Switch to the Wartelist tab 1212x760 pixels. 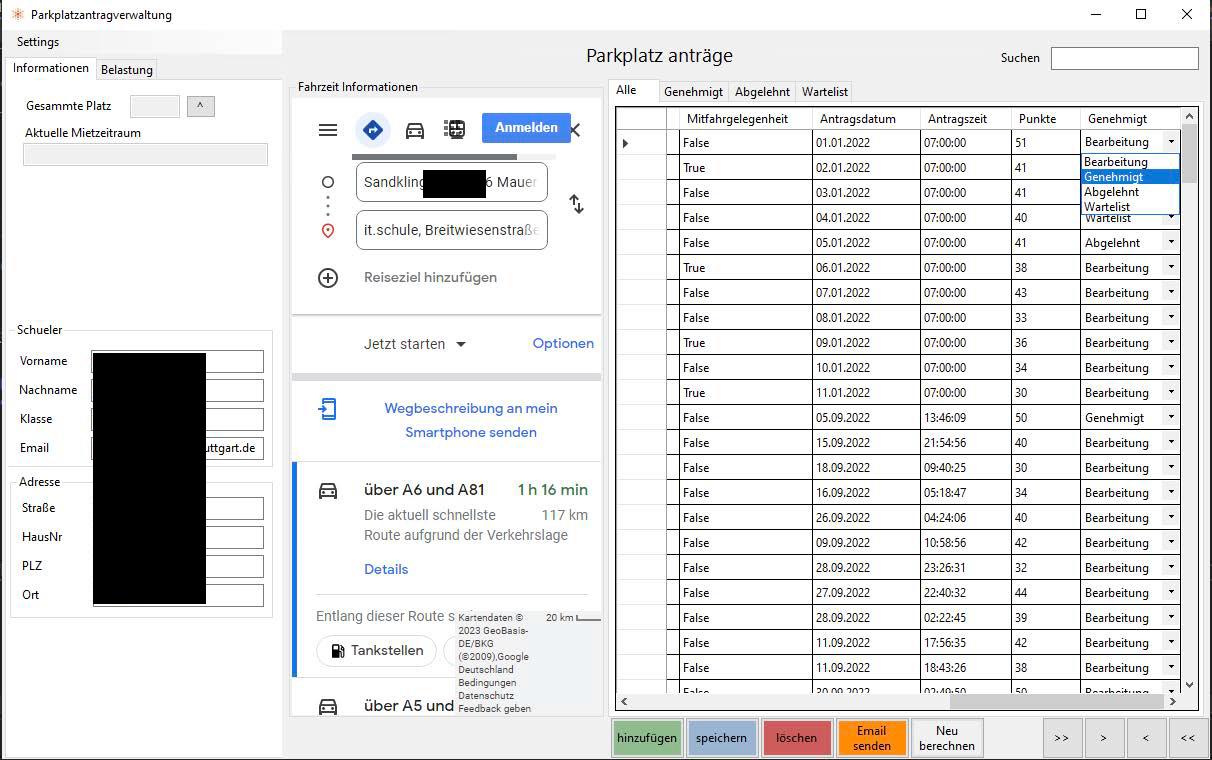point(824,91)
